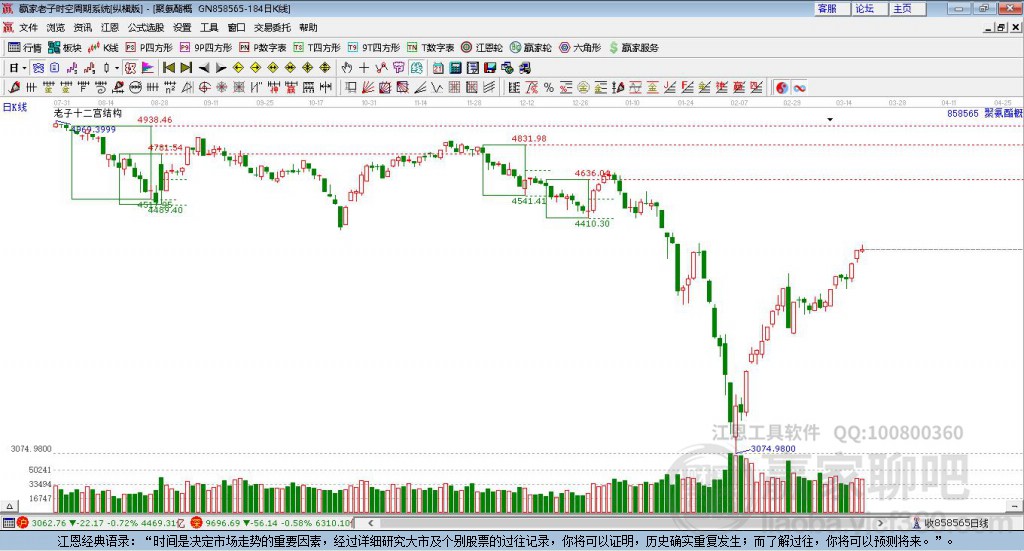The width and height of the screenshot is (1024, 551).
Task: Open the 公式选股 menu
Action: pos(146,27)
